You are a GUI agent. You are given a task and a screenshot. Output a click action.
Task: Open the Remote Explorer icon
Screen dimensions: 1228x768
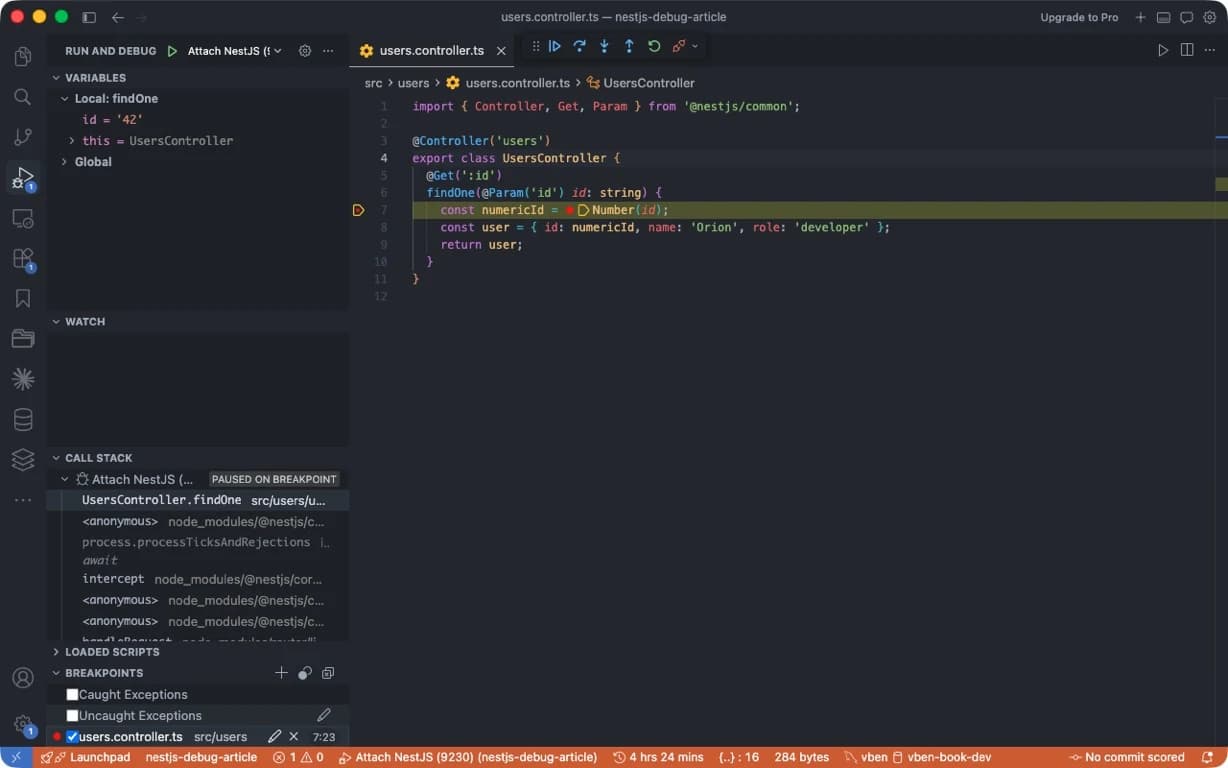23,218
